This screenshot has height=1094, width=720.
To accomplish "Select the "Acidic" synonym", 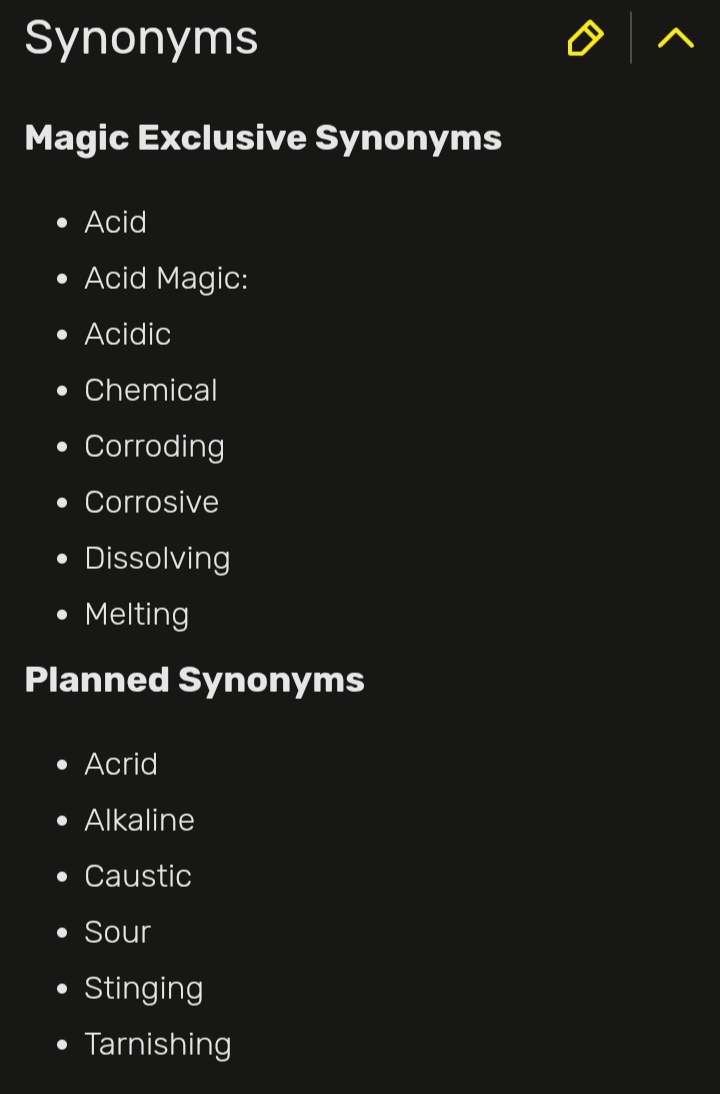I will click(127, 334).
